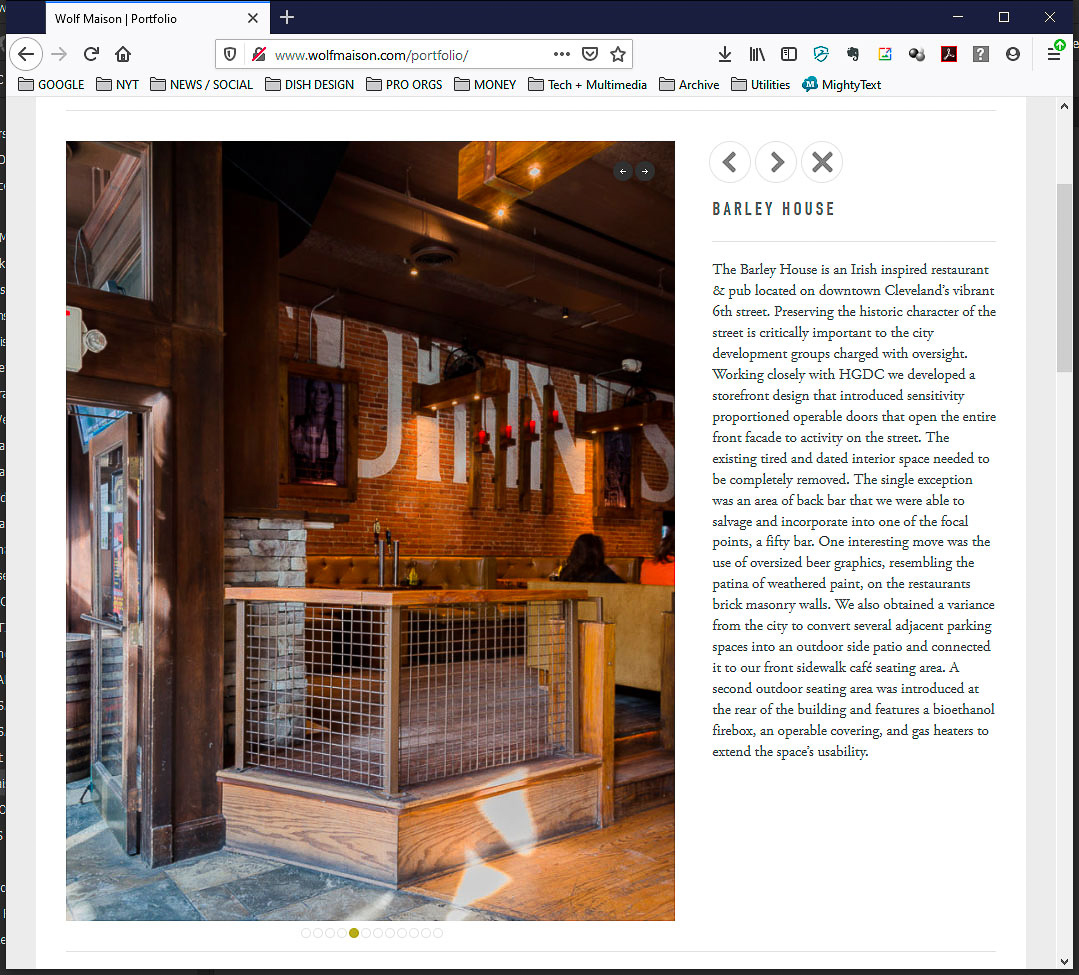Viewport: 1079px width, 975px height.
Task: Go to the browser home page
Action: (x=123, y=54)
